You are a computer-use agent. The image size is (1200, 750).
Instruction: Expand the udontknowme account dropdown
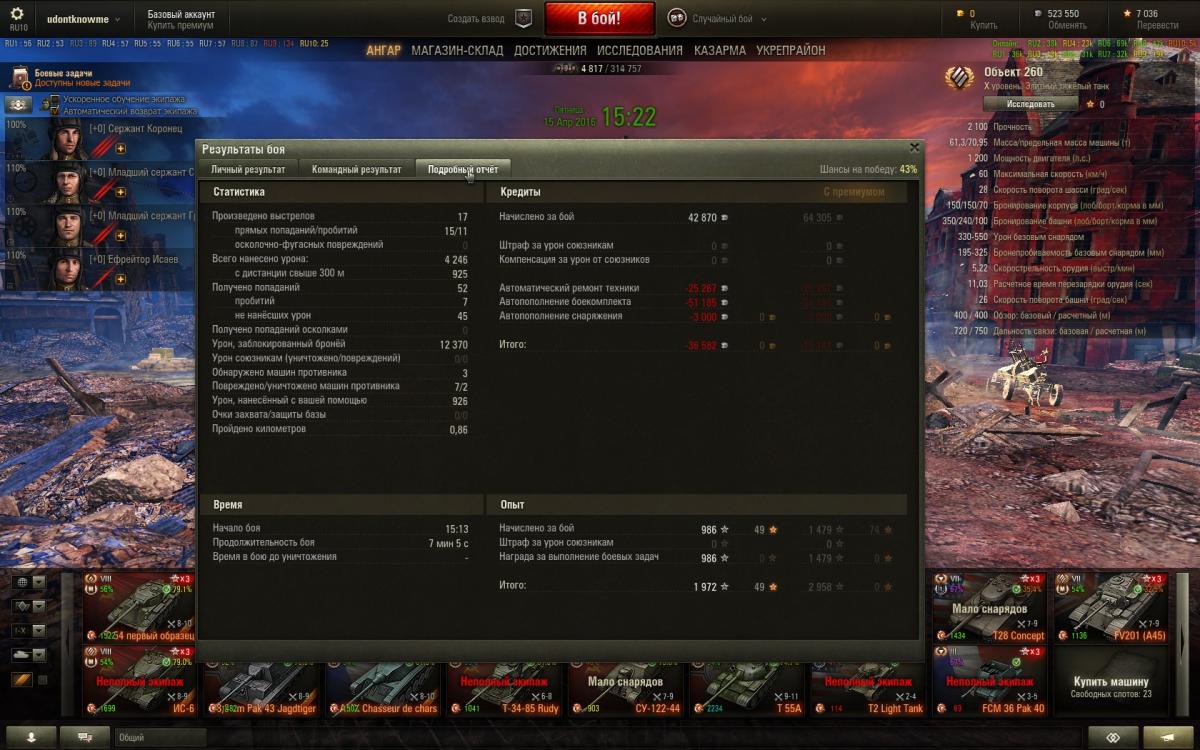(84, 19)
